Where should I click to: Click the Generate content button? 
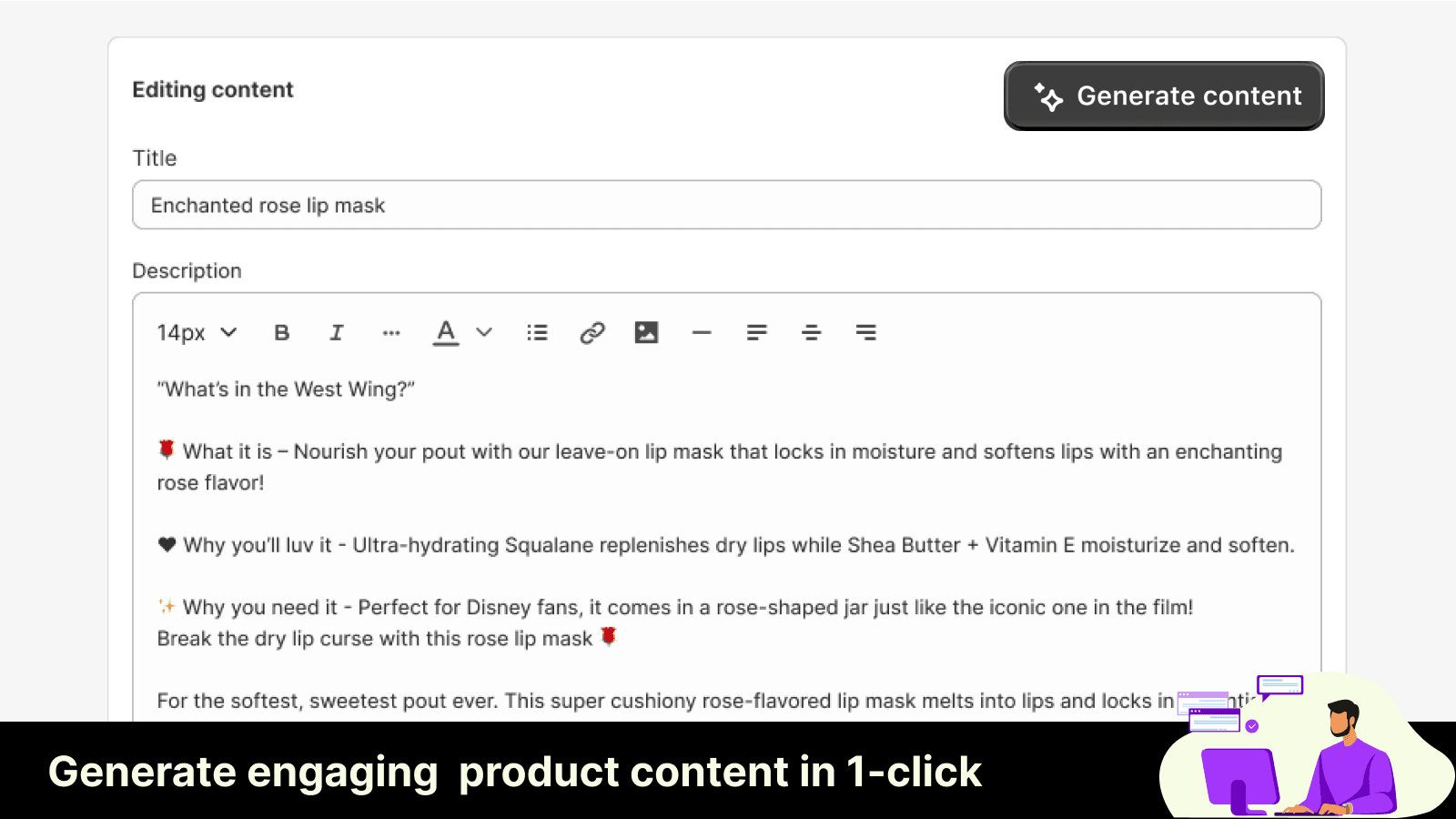tap(1164, 96)
